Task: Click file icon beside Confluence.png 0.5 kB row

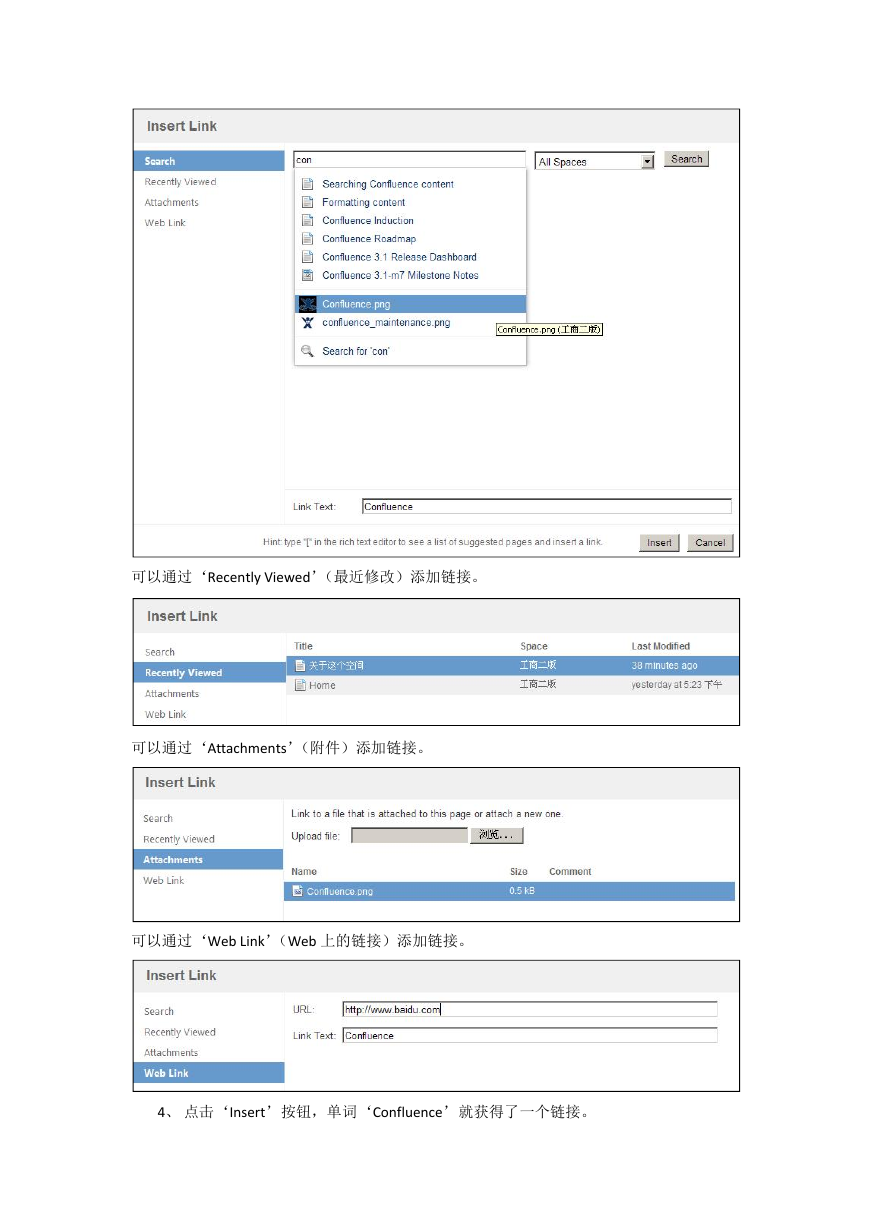Action: (298, 891)
